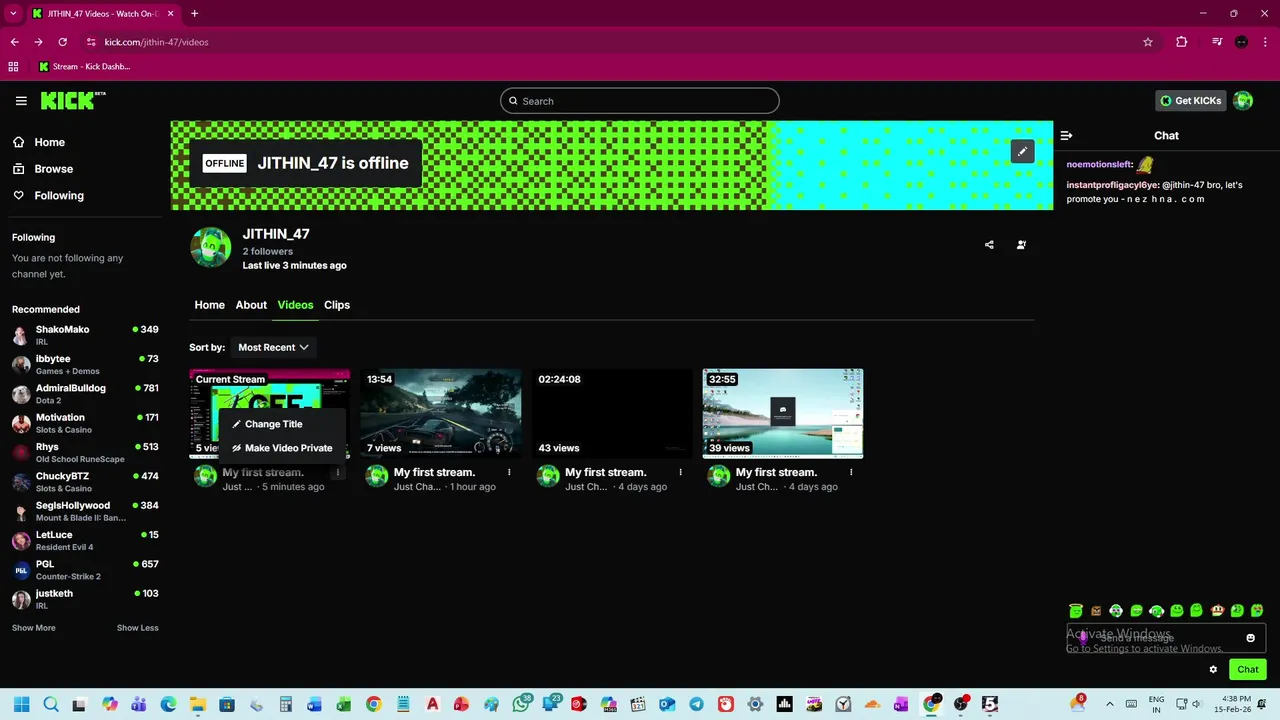1280x720 pixels.
Task: Open the 13:54 racing video thumbnail
Action: pyautogui.click(x=441, y=414)
